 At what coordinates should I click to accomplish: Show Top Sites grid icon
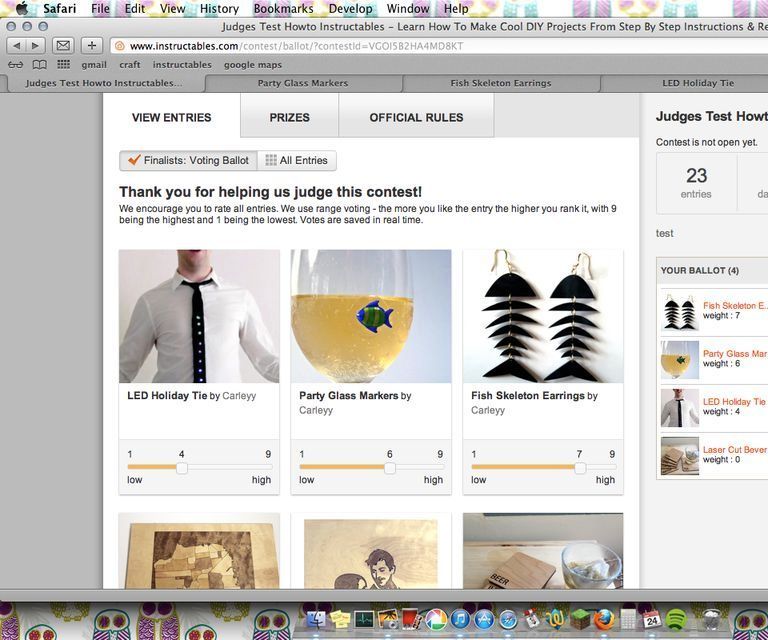[64, 64]
